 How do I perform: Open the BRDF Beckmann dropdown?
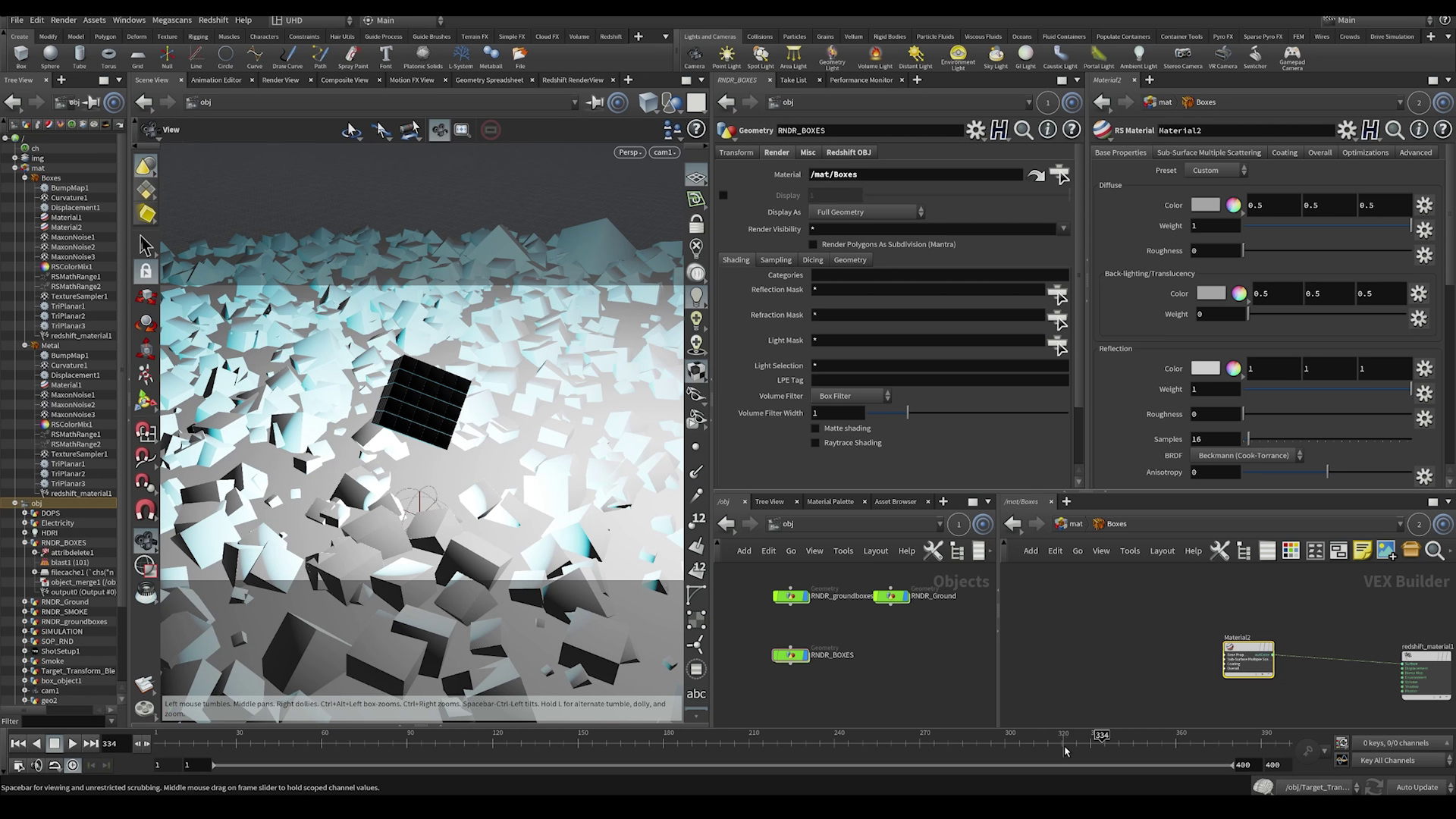pos(1247,456)
